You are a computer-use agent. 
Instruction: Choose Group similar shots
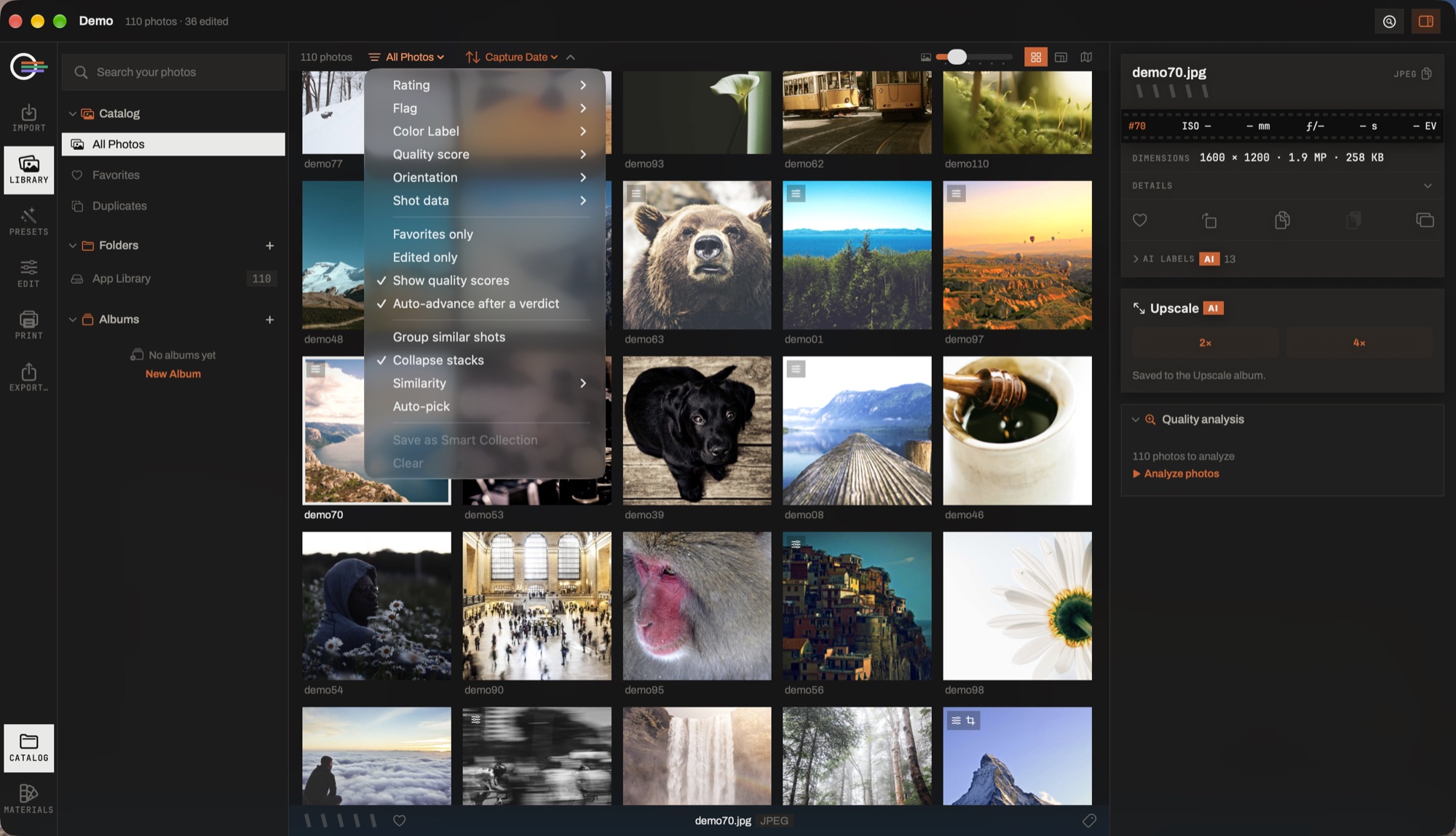coord(485,337)
